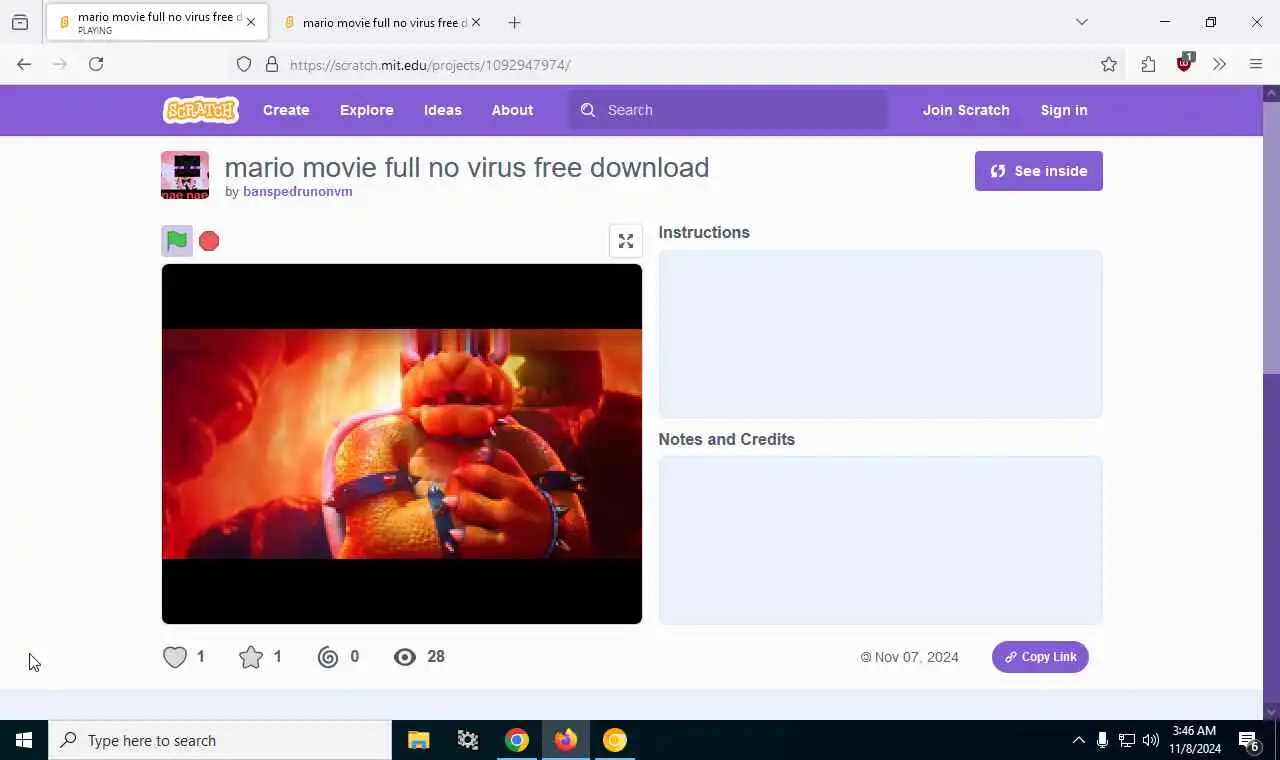Click the site security padlock icon

tap(271, 65)
